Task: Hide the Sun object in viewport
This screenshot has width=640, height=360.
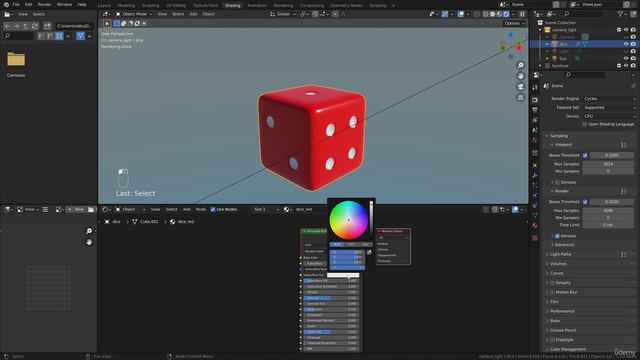Action: coord(626,59)
